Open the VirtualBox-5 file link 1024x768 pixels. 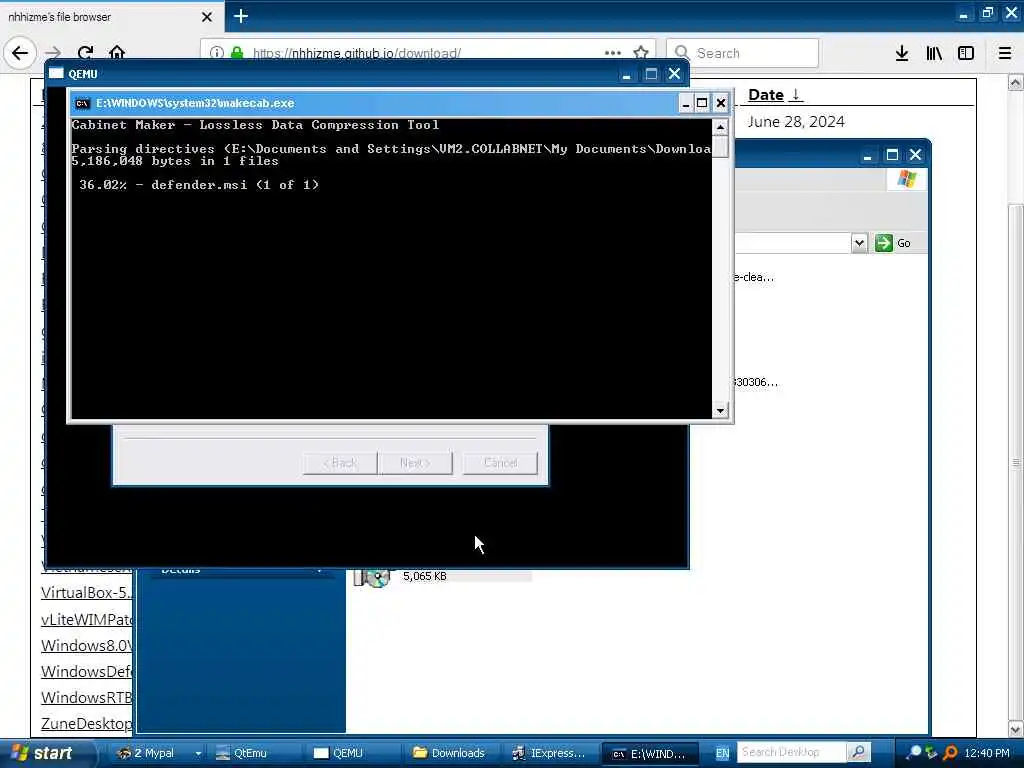coord(87,592)
